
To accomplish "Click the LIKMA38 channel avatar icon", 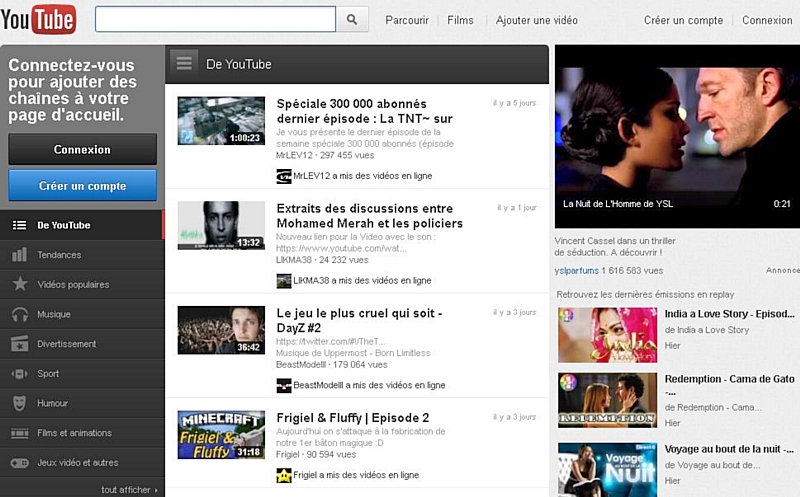I will click(284, 281).
